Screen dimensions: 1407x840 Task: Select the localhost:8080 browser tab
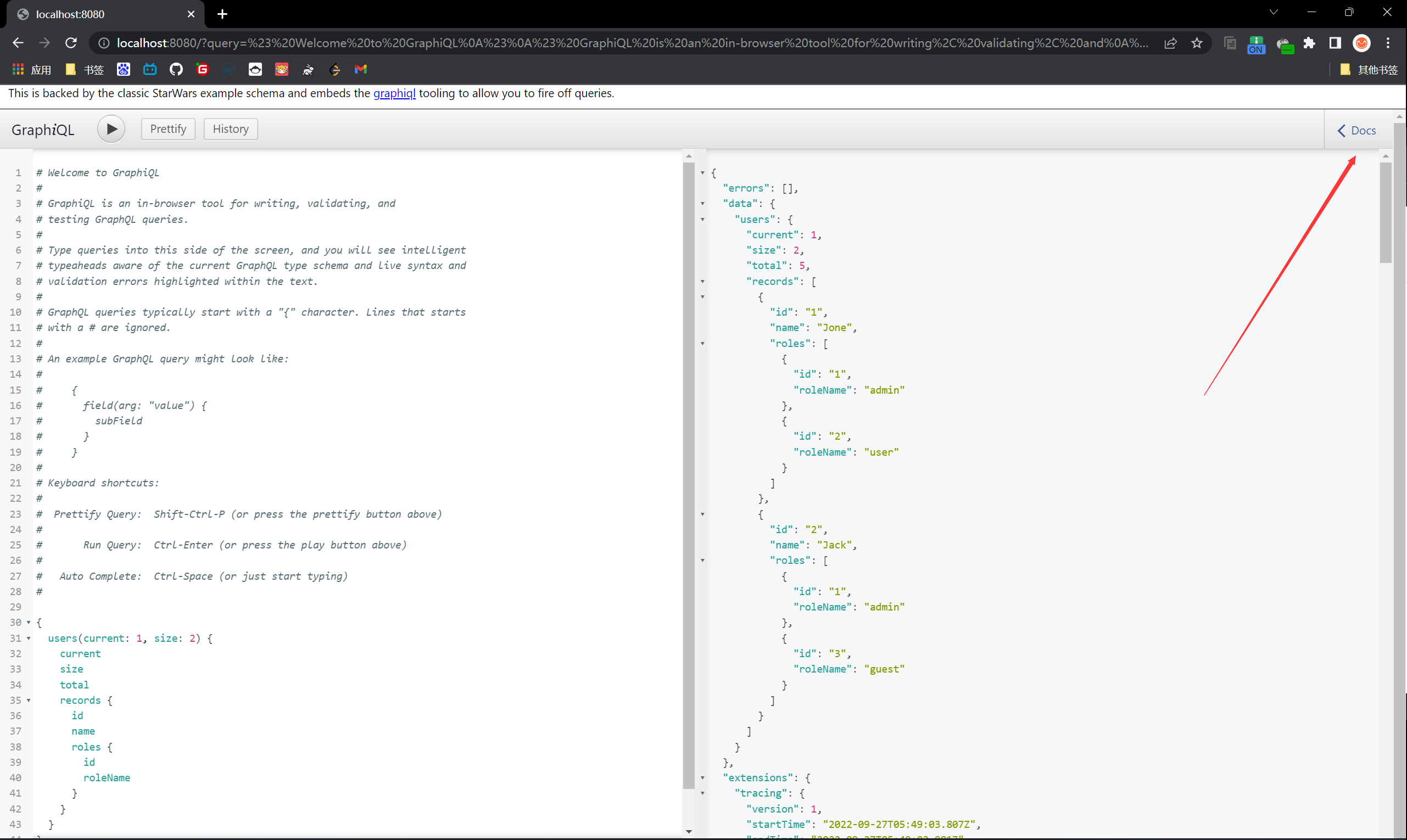click(x=102, y=14)
